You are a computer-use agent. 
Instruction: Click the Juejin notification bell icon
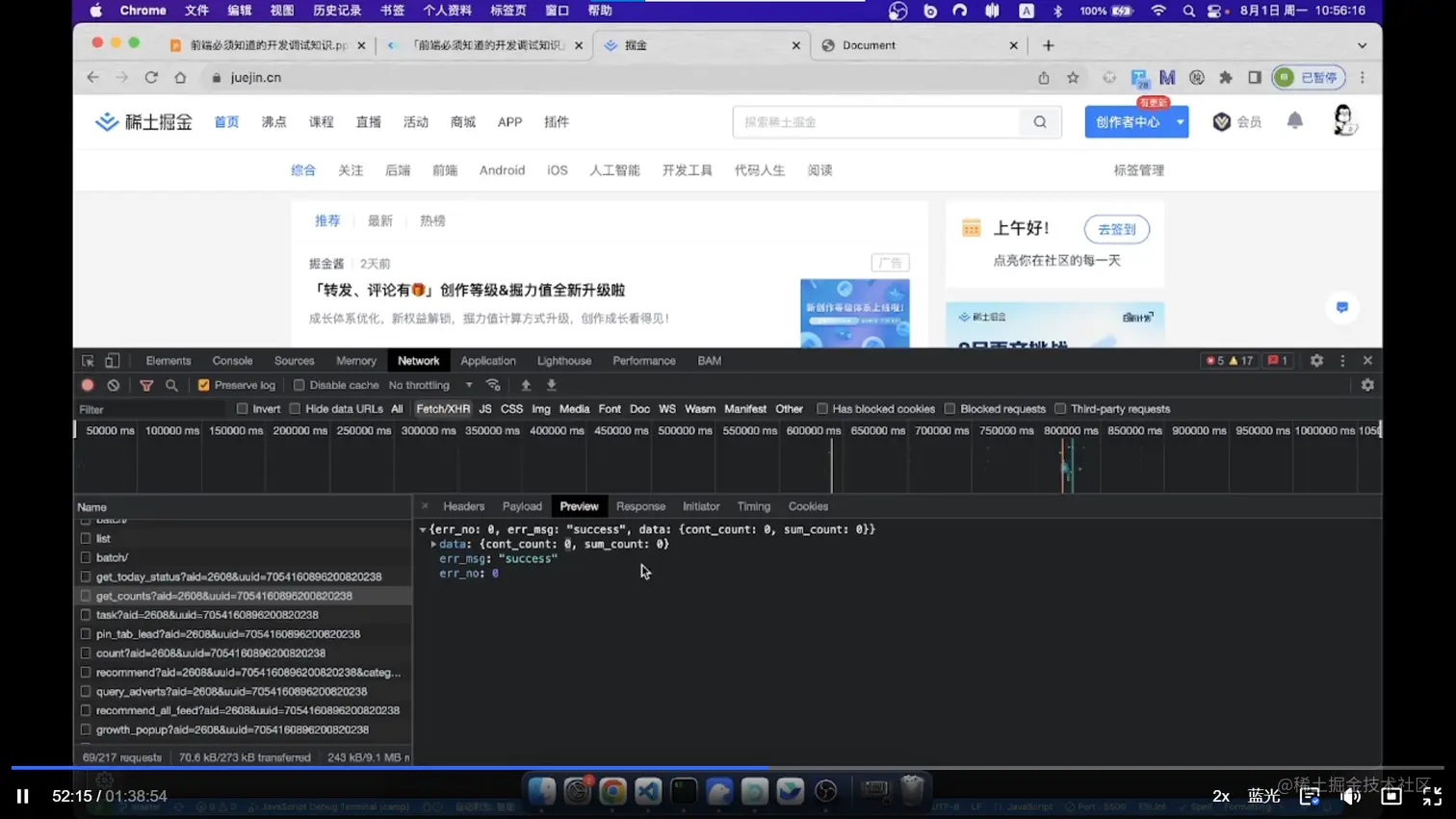[x=1295, y=121]
